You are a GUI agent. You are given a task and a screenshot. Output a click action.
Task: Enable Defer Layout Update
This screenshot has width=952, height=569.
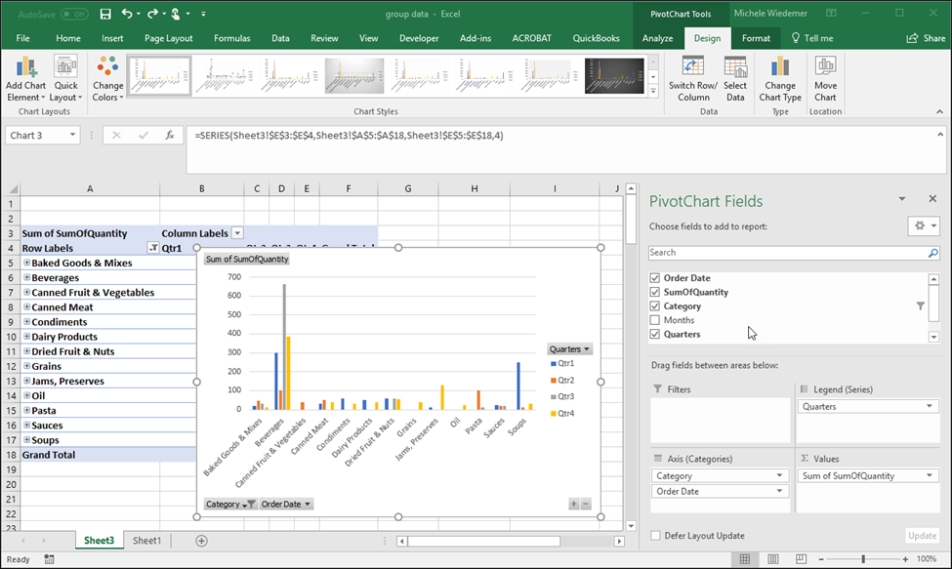click(655, 536)
